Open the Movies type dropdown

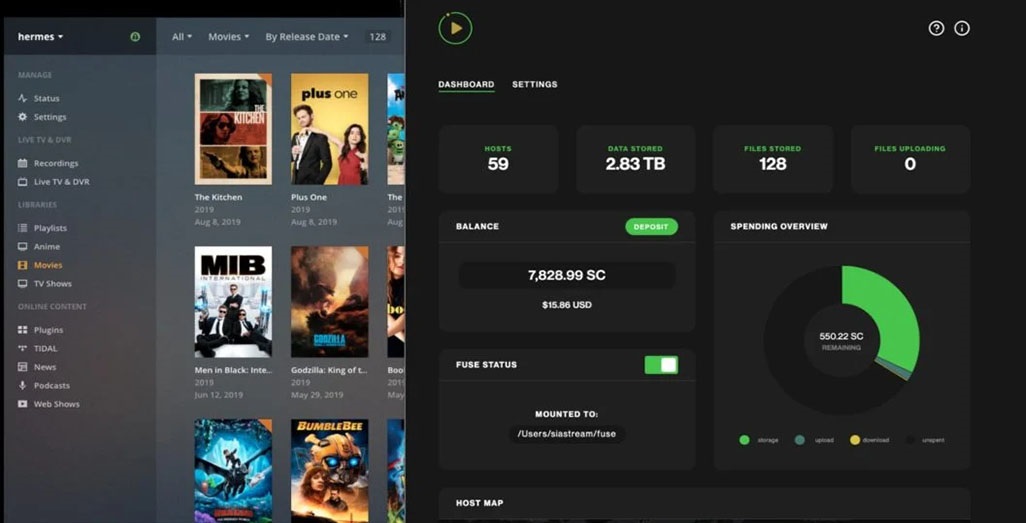click(228, 37)
